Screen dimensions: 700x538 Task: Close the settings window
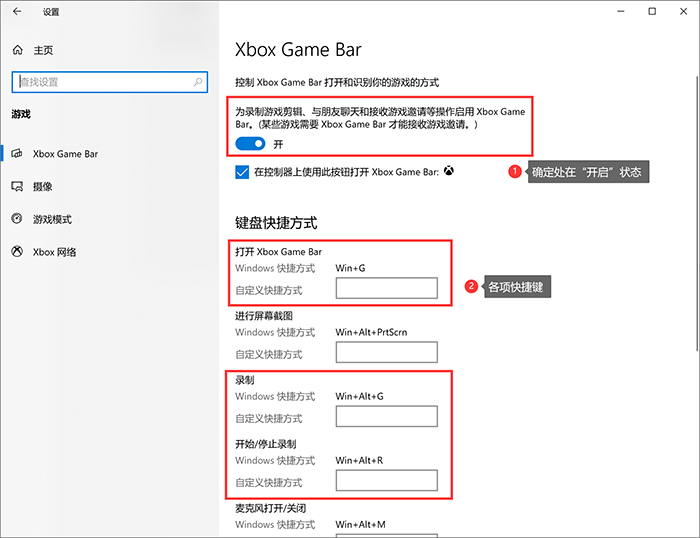(x=683, y=12)
